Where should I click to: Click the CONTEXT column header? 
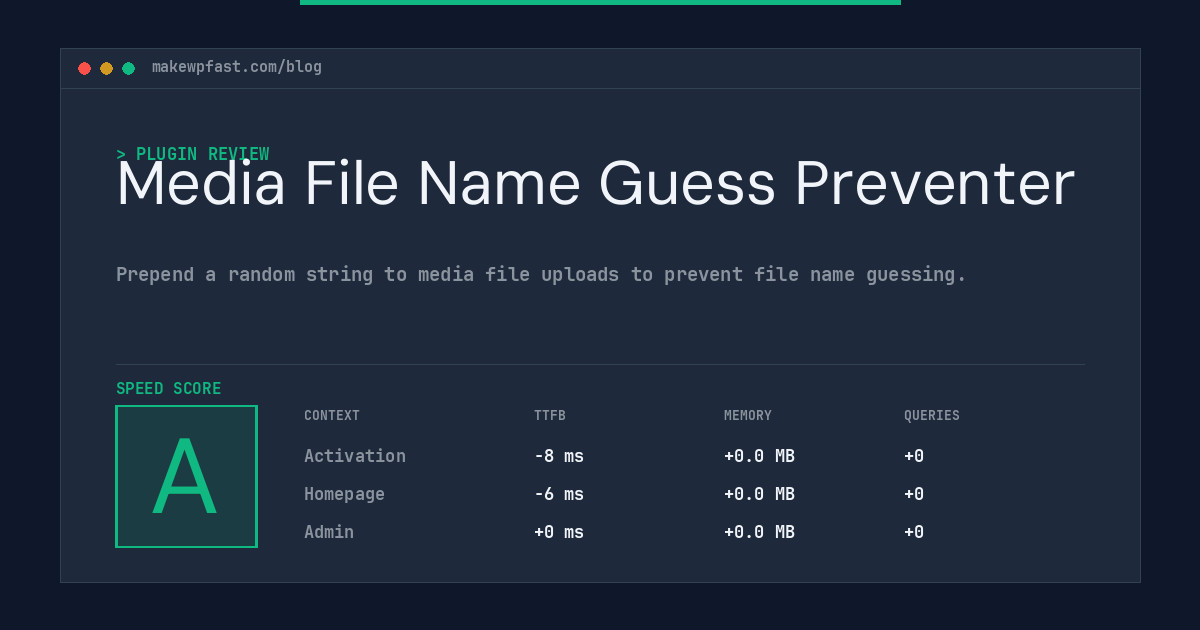(x=332, y=415)
